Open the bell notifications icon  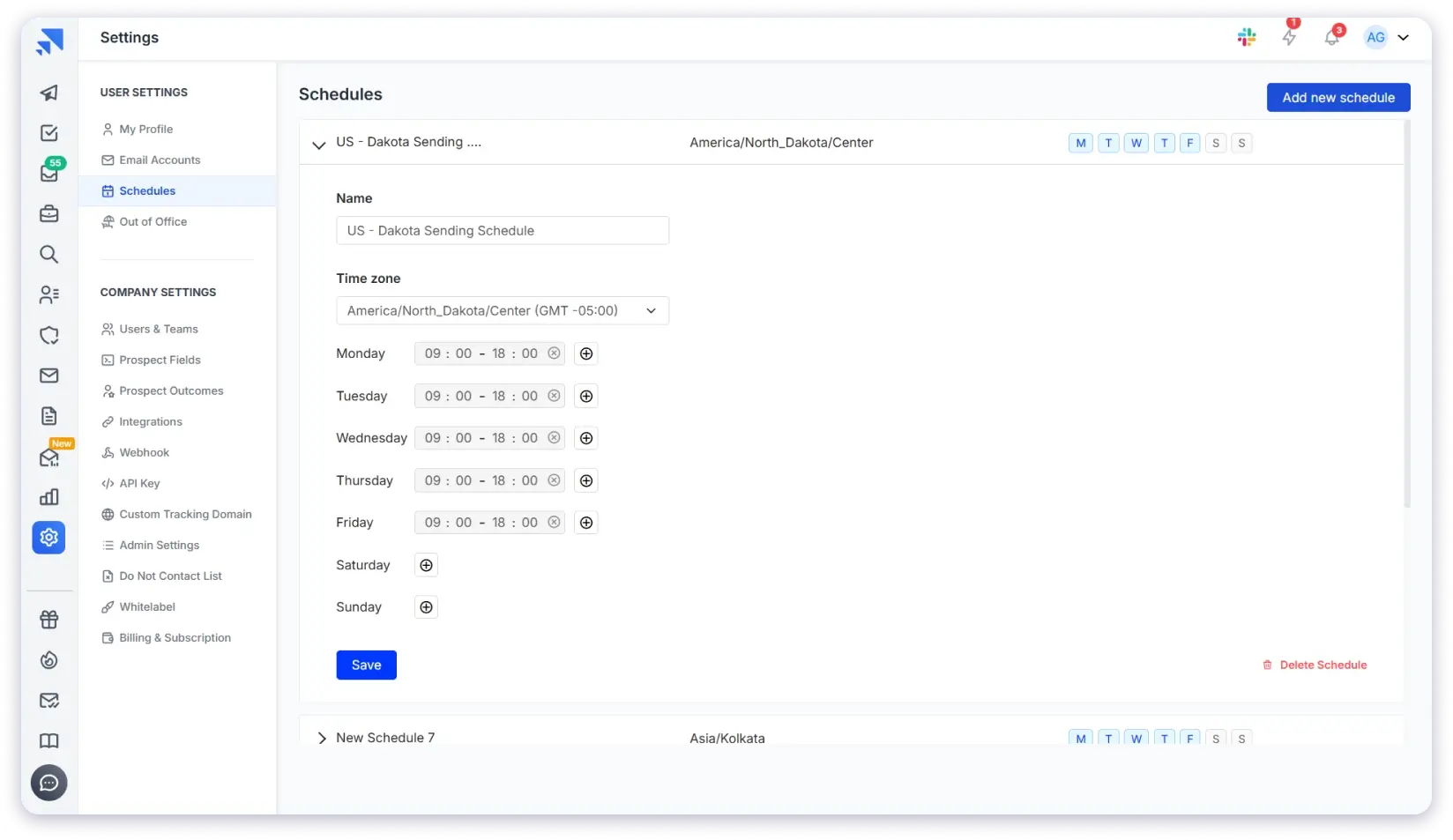pos(1332,37)
